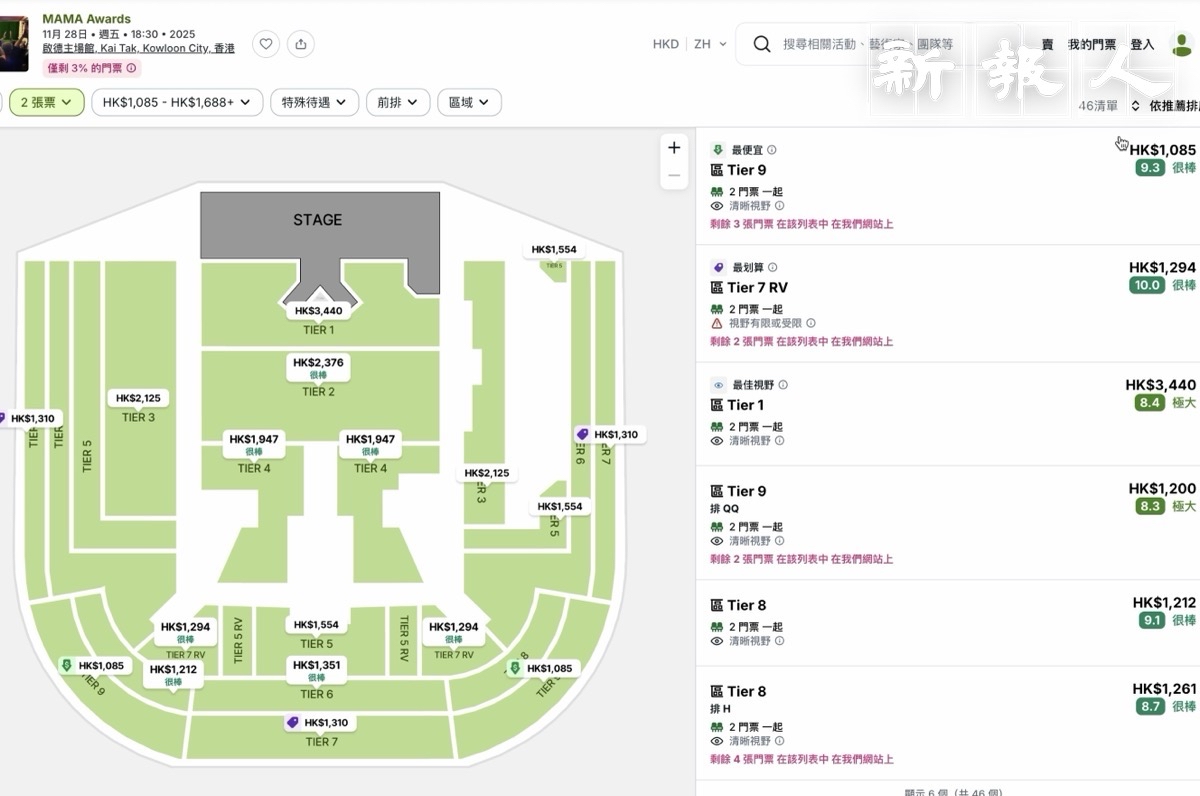Open the 啟德主場館 venue link
Screen dimensions: 1200x796
click(138, 48)
